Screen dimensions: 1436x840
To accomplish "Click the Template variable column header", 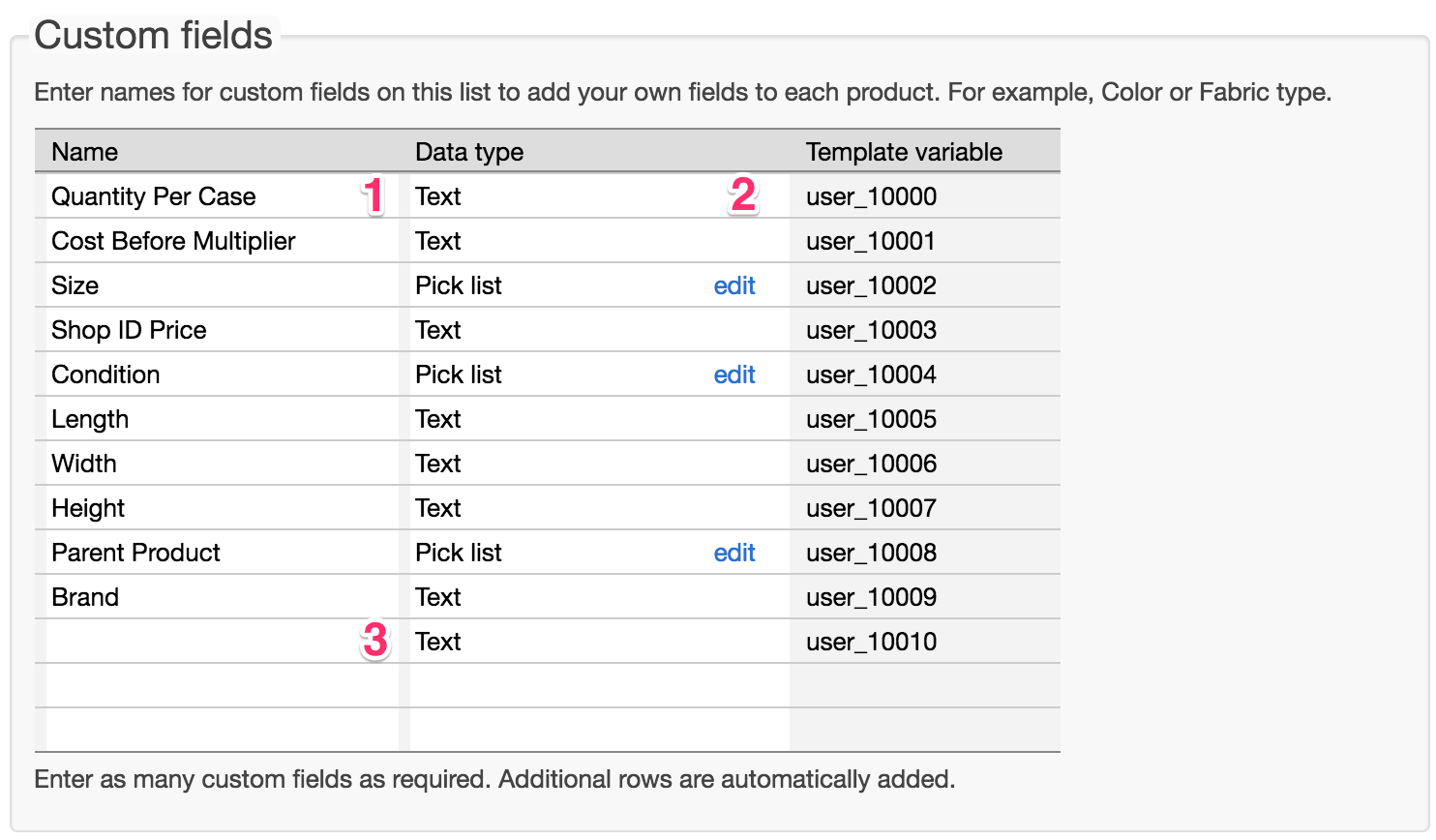I will click(904, 152).
